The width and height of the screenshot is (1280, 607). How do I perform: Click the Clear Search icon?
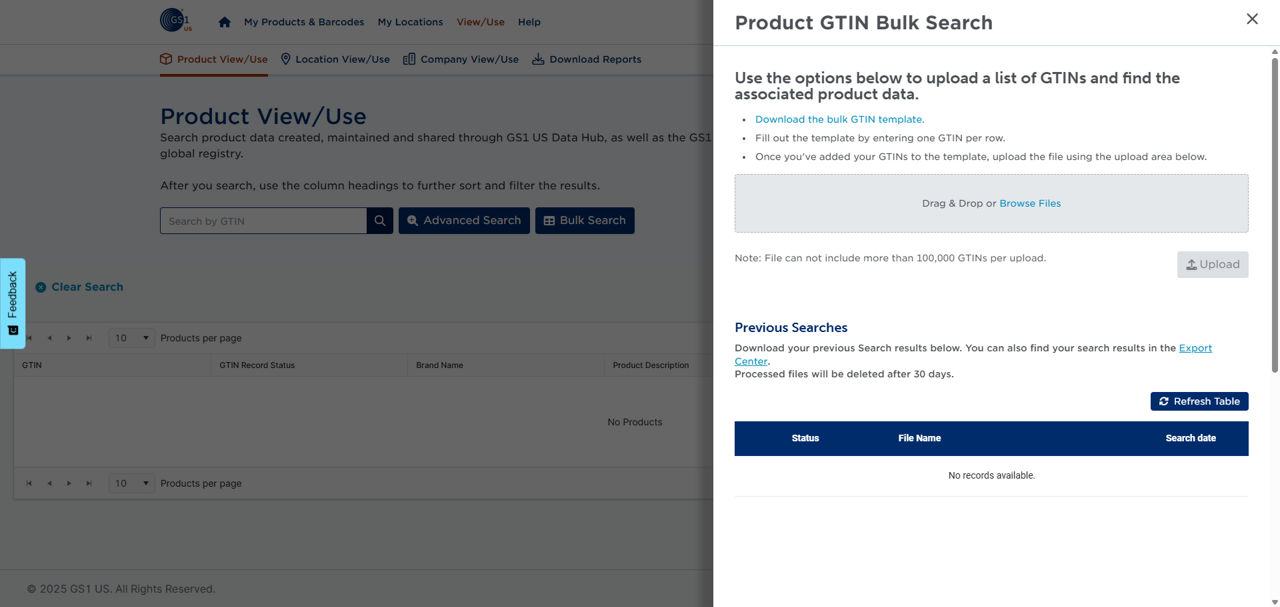(41, 287)
